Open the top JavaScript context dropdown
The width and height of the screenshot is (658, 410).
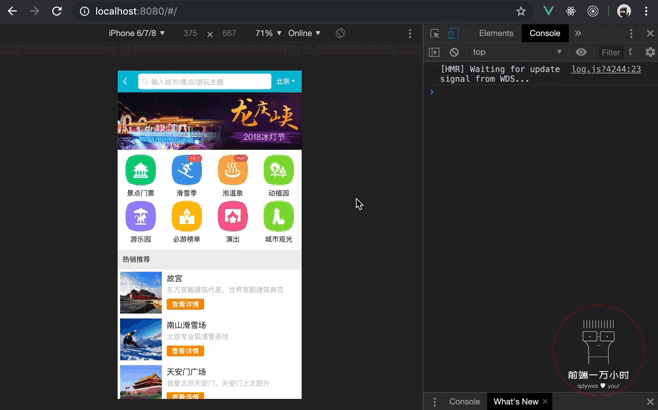tap(517, 52)
